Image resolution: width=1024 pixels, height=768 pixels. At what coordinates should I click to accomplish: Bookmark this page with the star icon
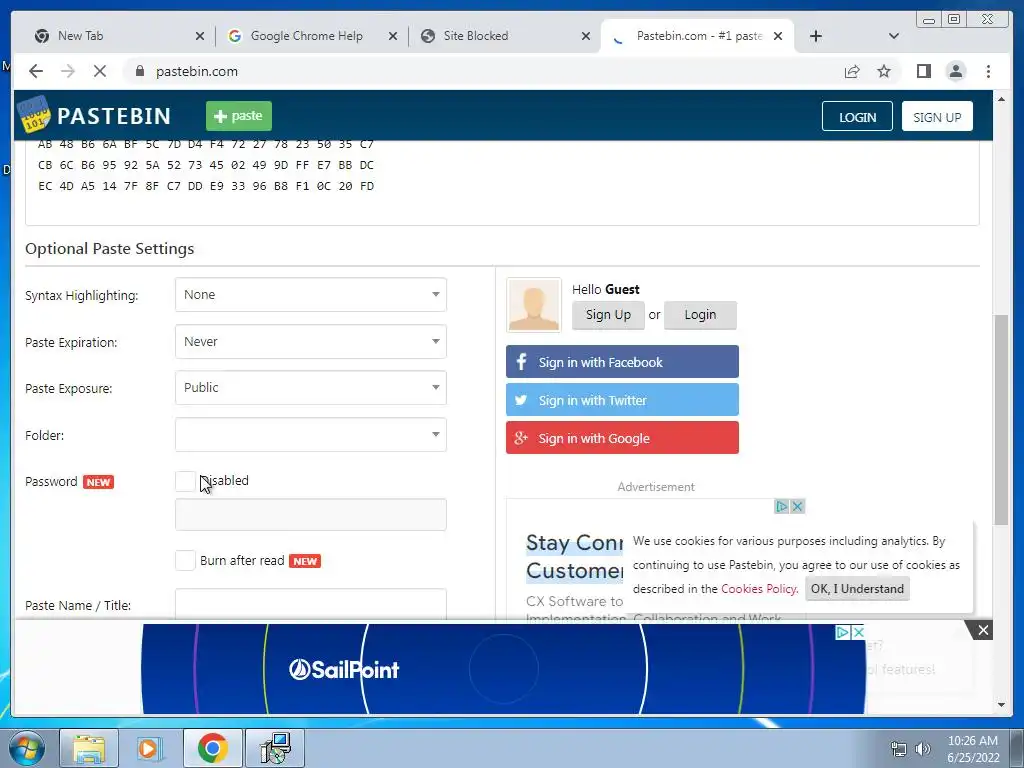click(x=884, y=71)
